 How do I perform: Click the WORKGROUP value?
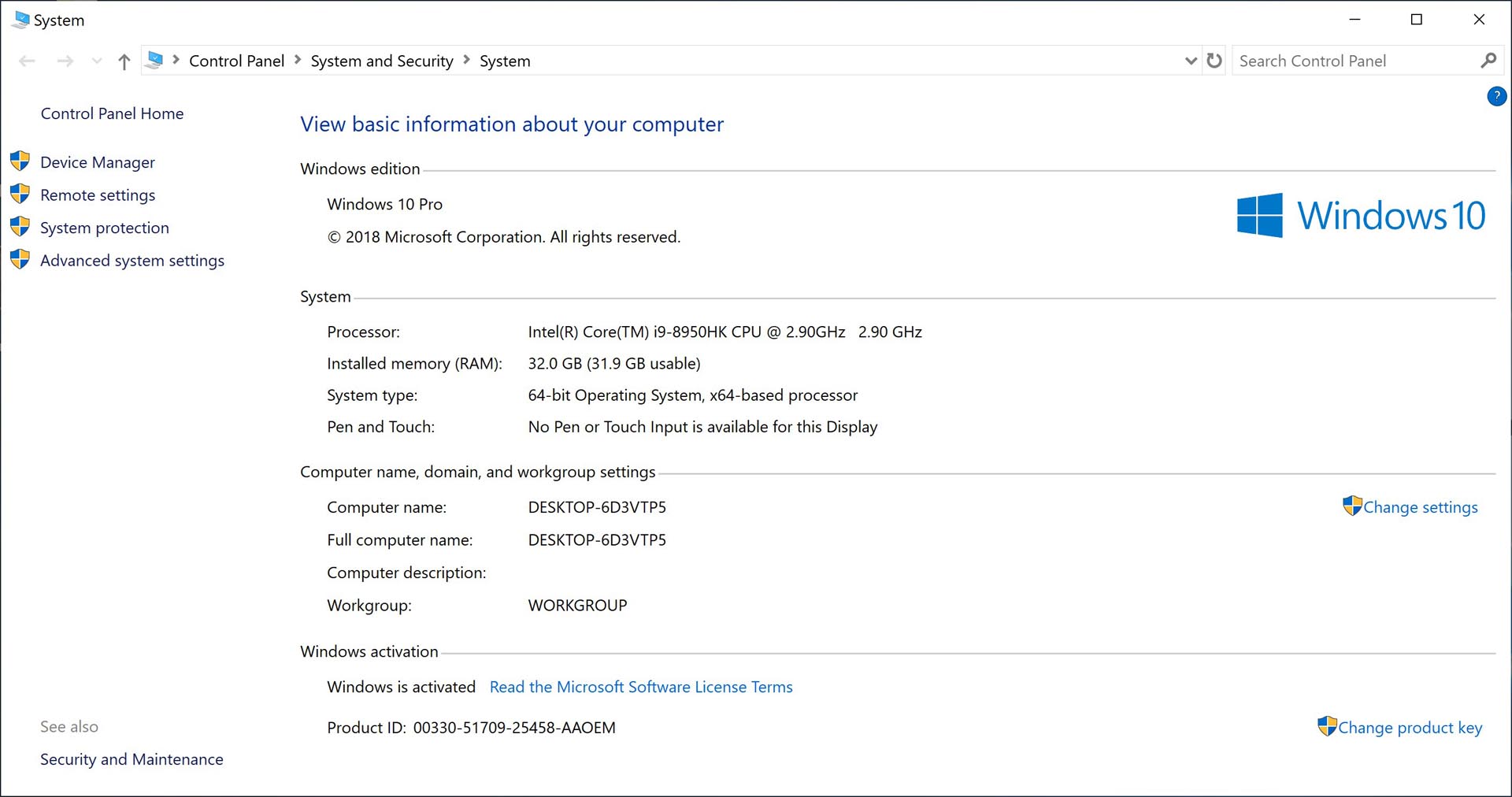(577, 606)
